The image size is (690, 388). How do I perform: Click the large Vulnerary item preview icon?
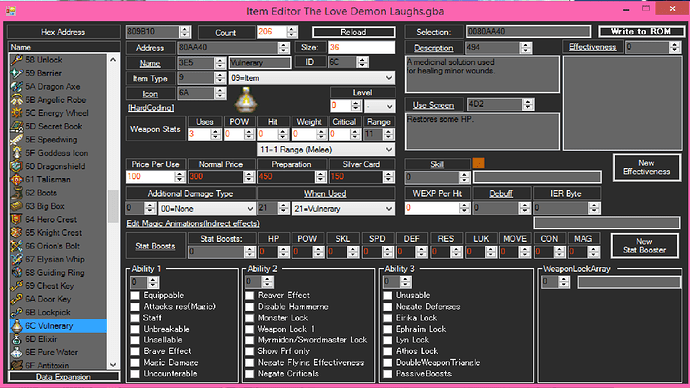pyautogui.click(x=246, y=99)
